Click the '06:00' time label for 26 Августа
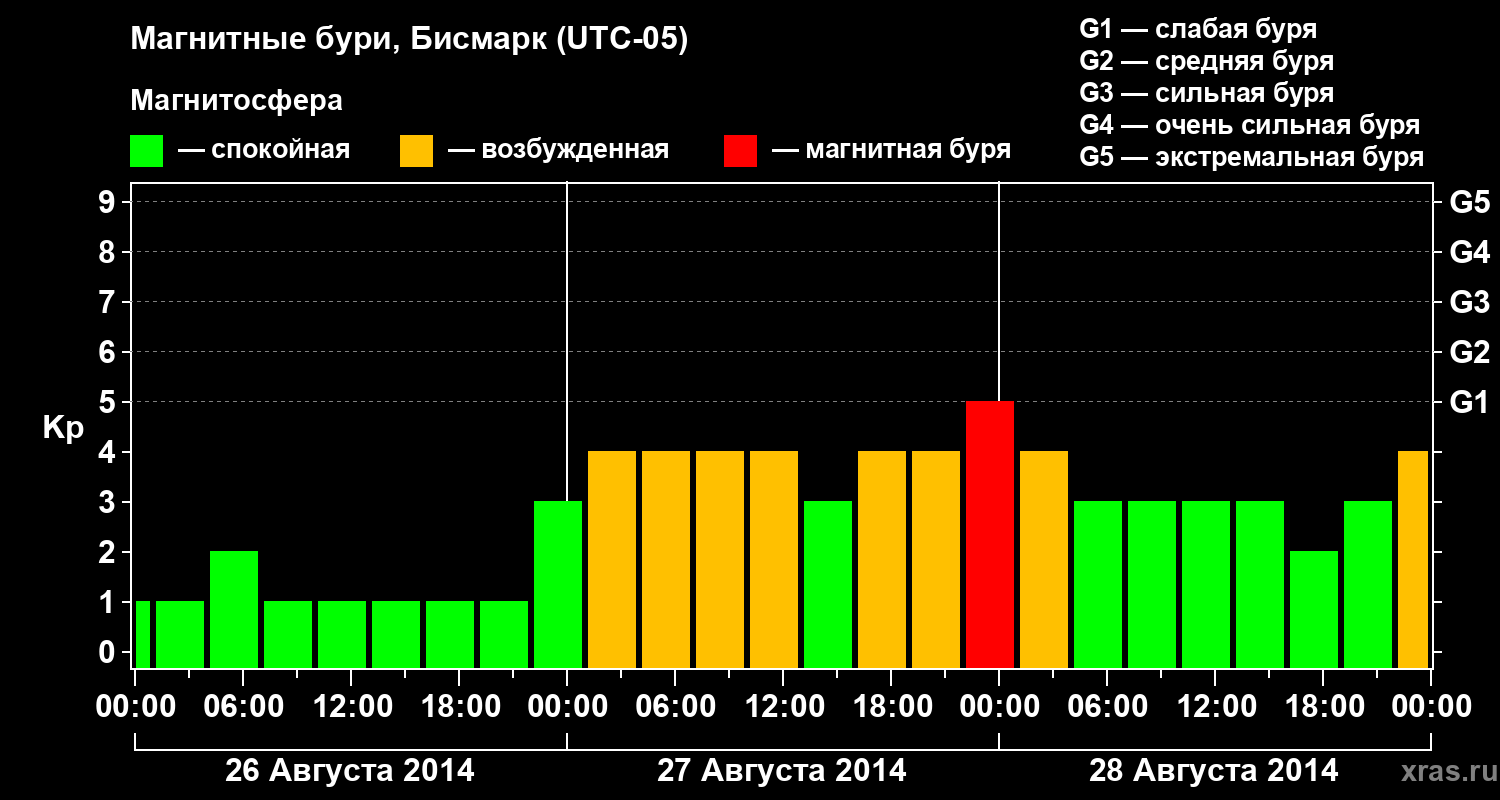1500x800 pixels. (x=242, y=707)
